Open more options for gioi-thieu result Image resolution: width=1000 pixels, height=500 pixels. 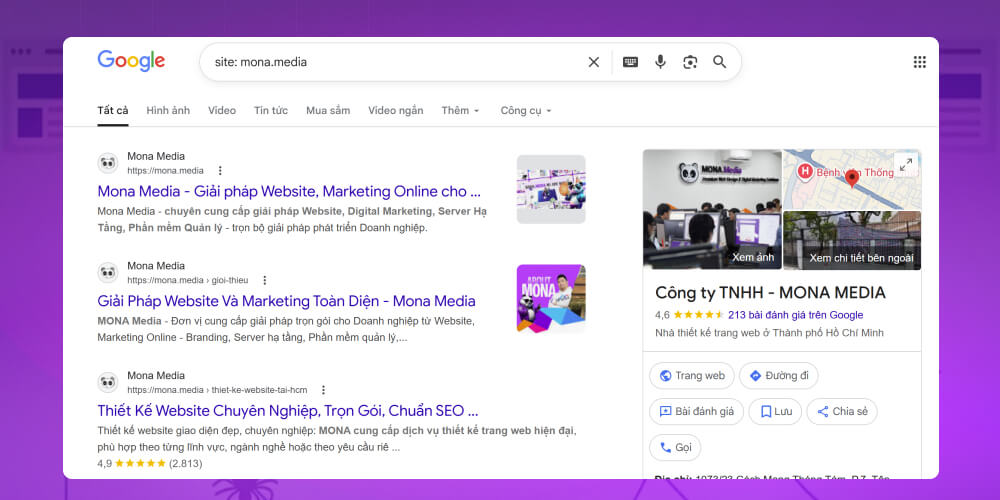265,281
